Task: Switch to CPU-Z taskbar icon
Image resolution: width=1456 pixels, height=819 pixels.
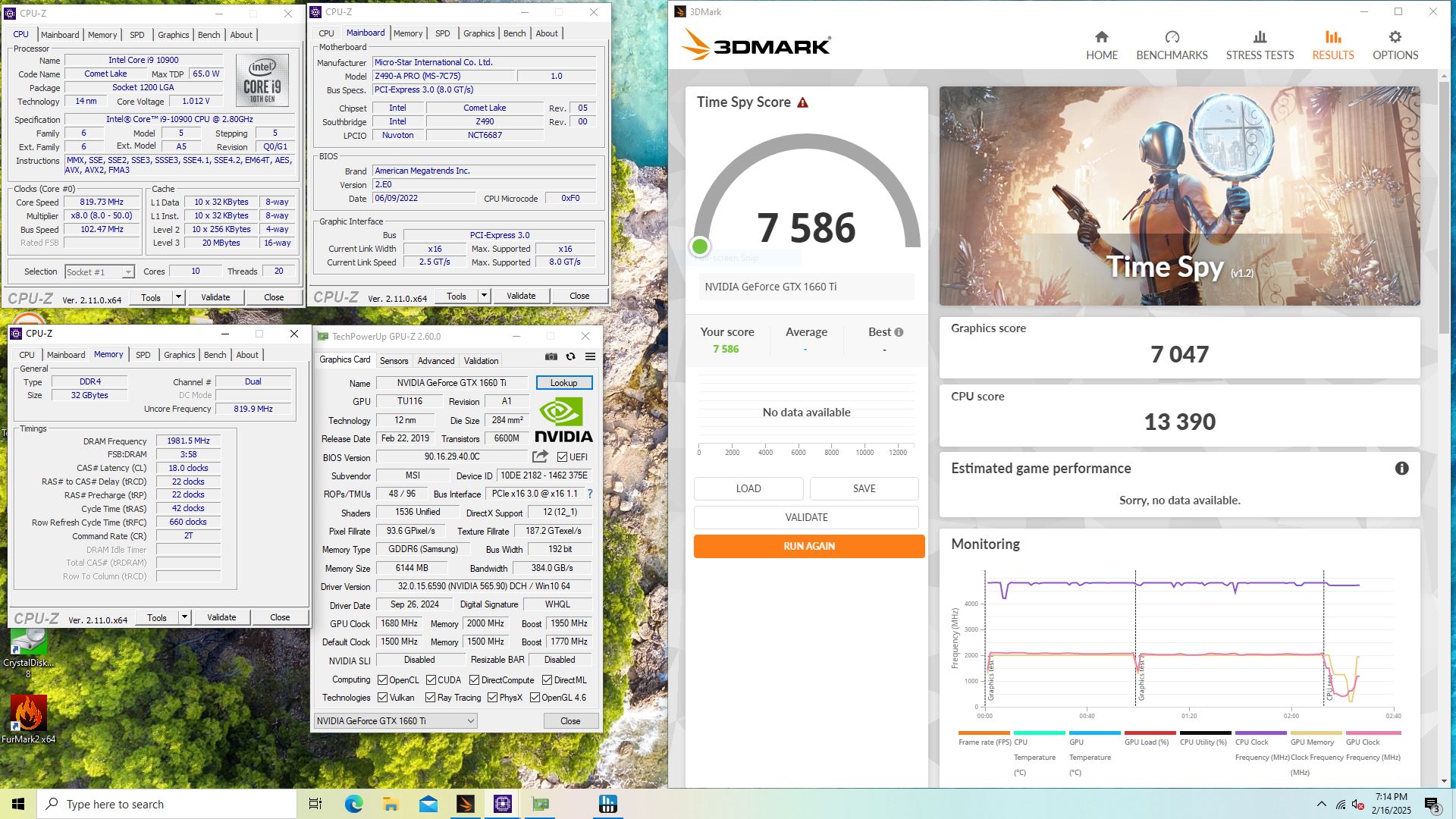Action: point(503,804)
